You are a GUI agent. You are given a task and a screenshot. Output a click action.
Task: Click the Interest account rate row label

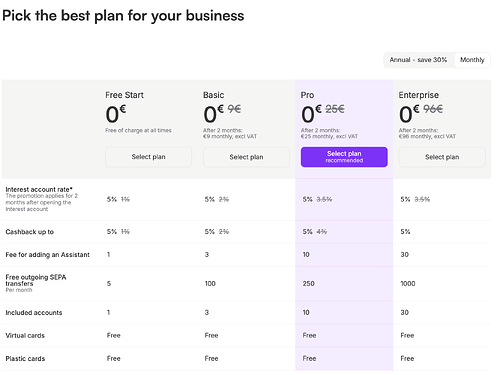[39, 189]
